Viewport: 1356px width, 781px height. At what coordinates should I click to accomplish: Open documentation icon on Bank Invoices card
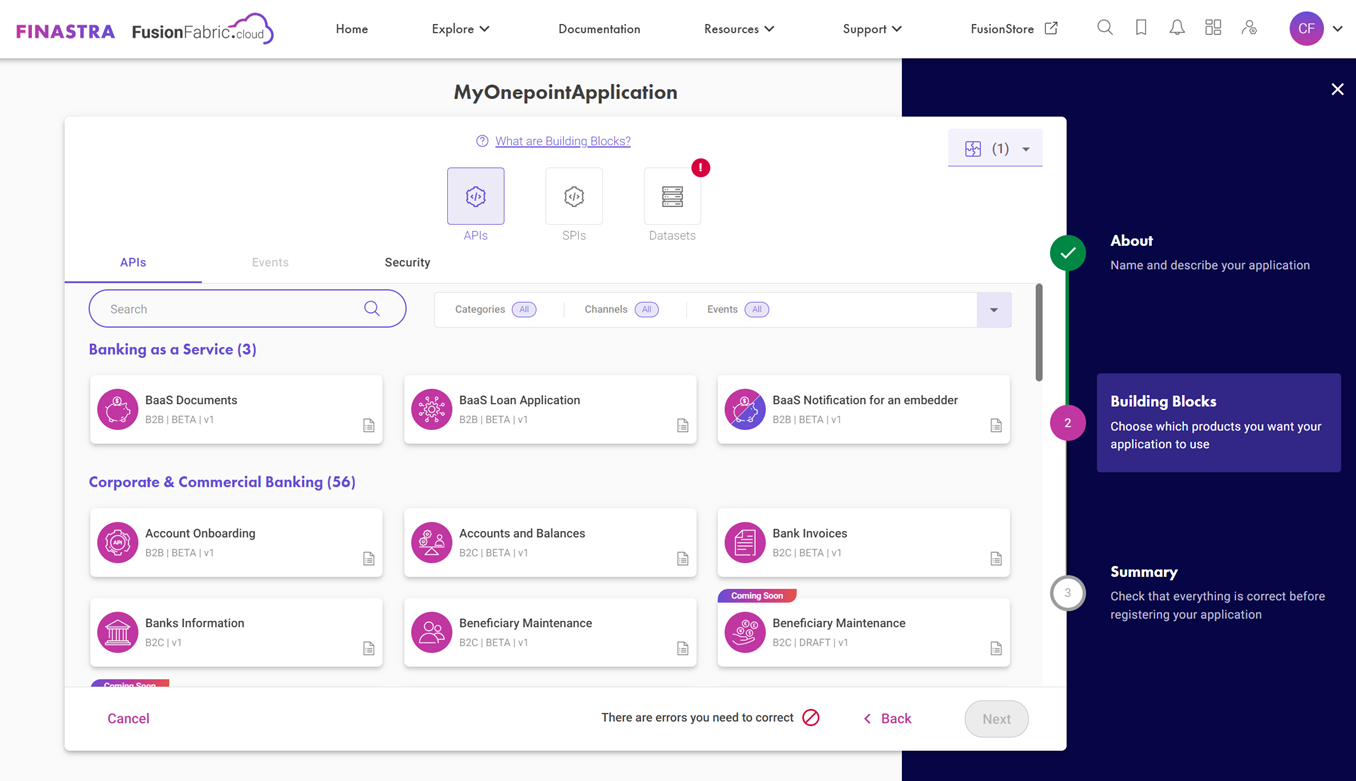pos(996,559)
